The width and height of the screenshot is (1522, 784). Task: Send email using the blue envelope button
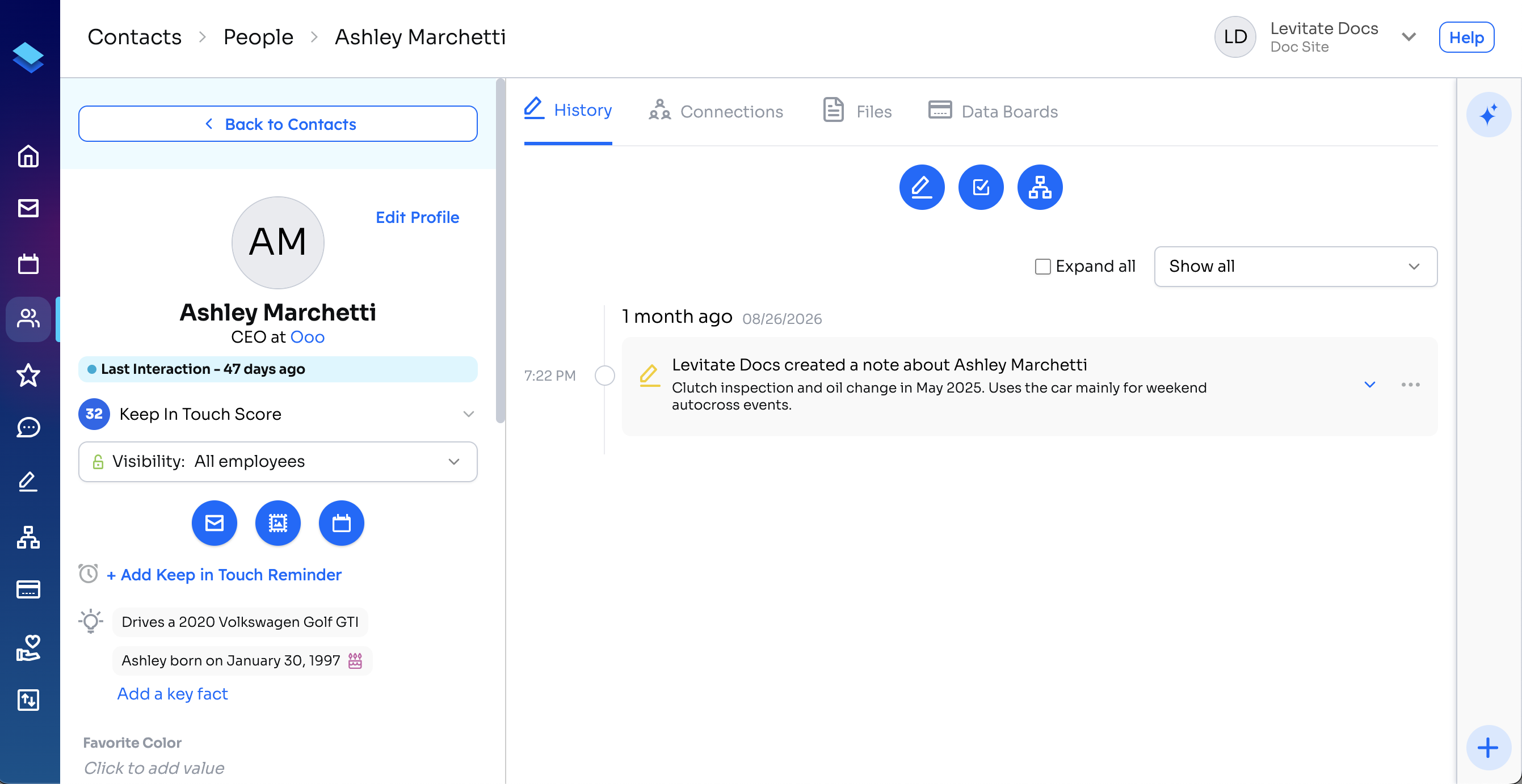(215, 523)
